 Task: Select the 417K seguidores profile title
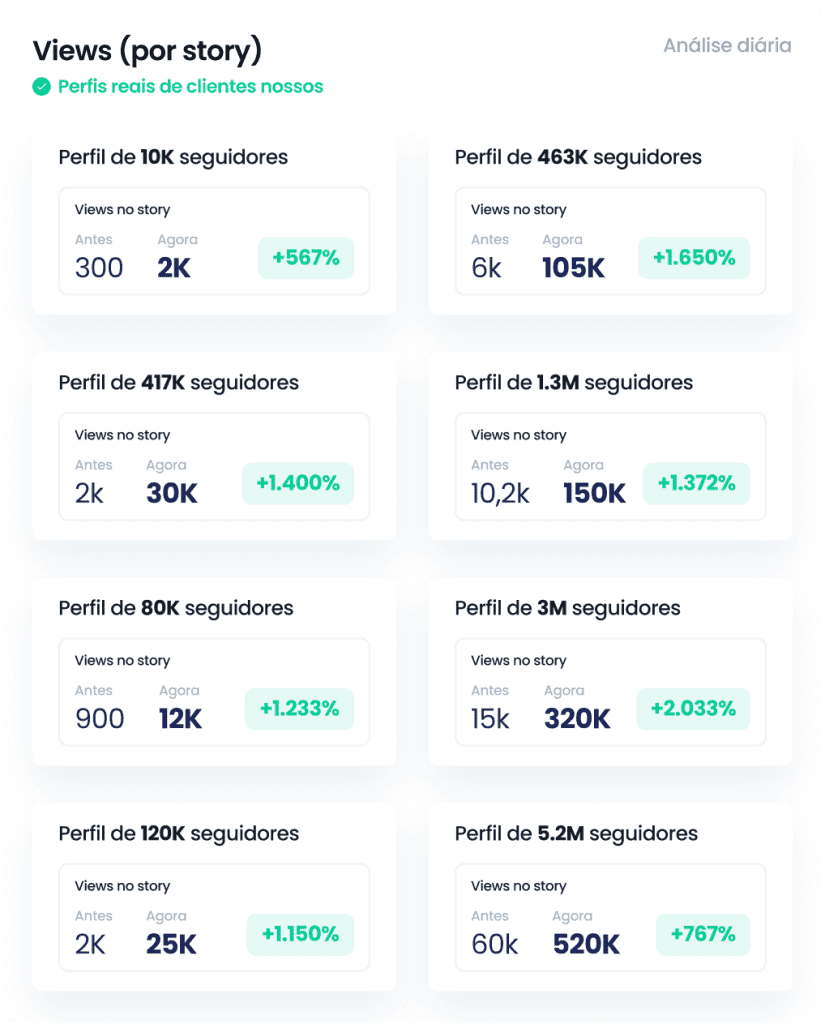(178, 383)
